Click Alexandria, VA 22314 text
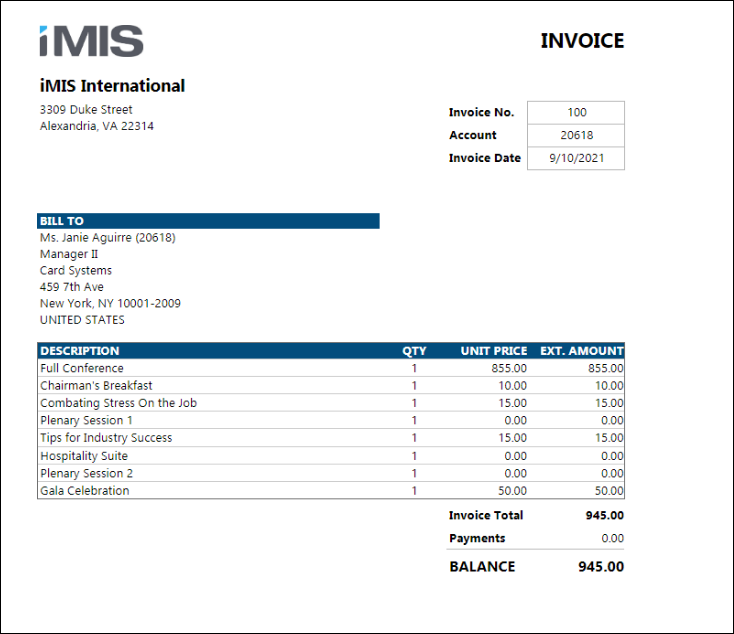Screen dimensions: 734x634 97,126
